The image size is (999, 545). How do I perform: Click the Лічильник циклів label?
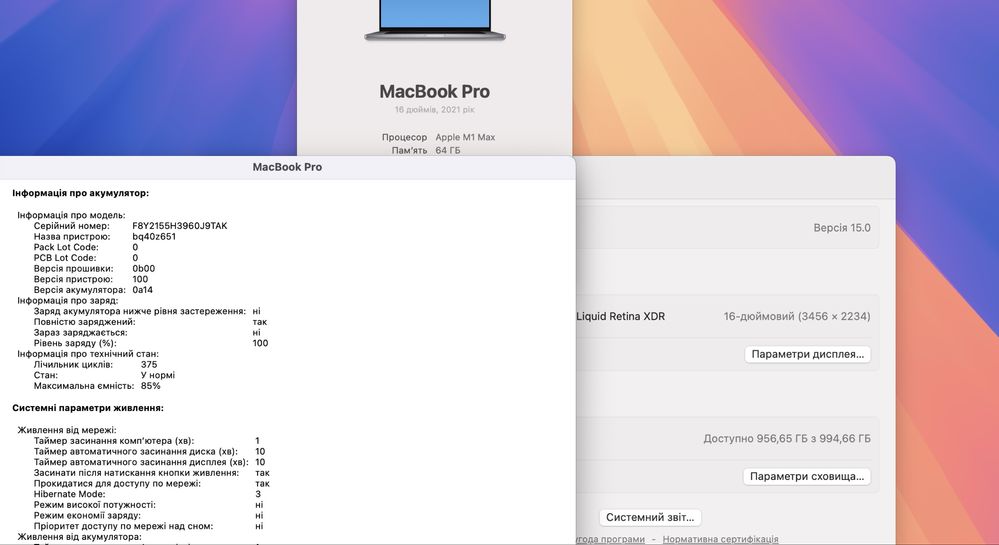click(73, 365)
